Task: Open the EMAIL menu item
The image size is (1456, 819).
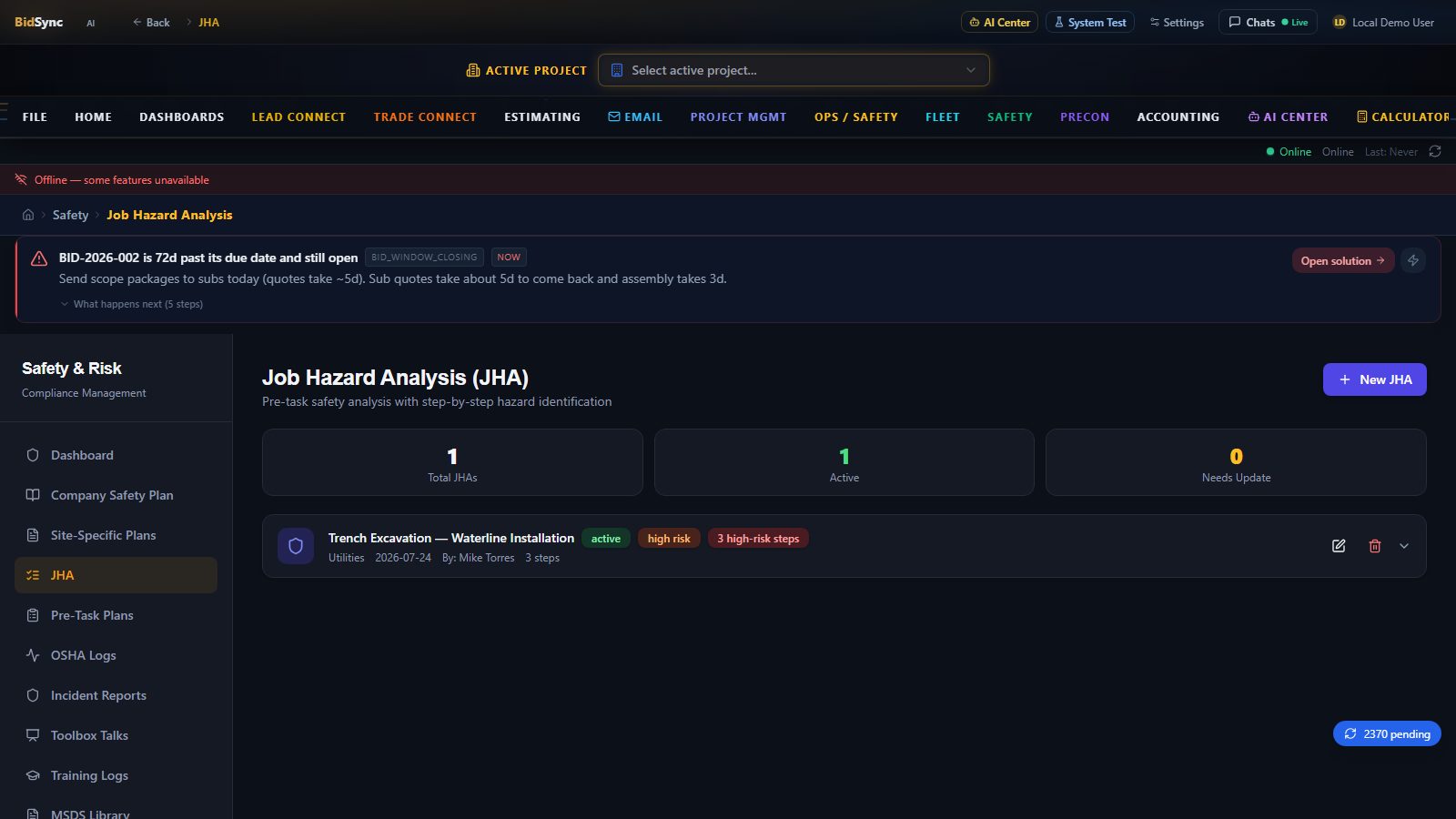Action: [x=635, y=116]
